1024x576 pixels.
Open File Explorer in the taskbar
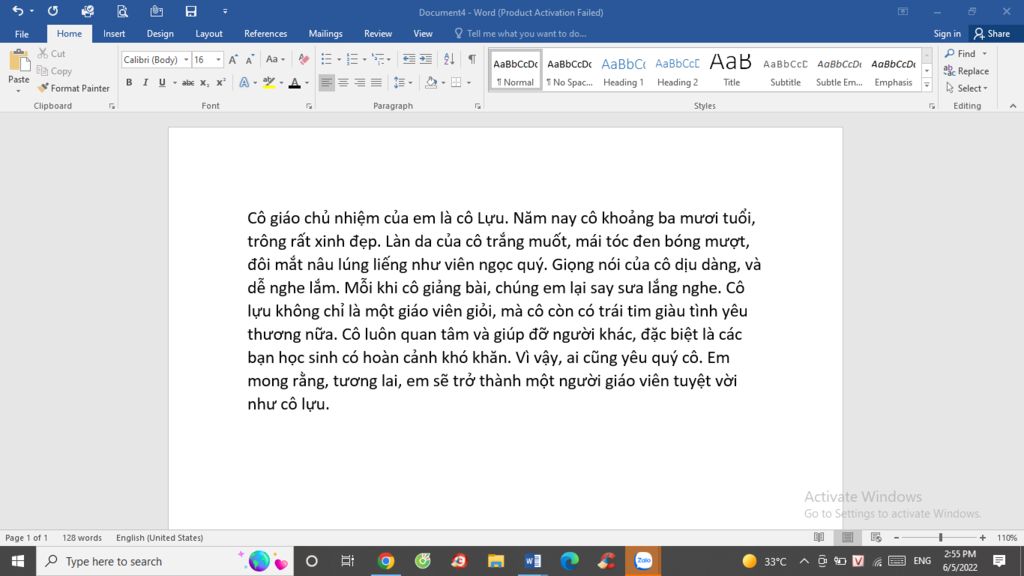coord(496,561)
